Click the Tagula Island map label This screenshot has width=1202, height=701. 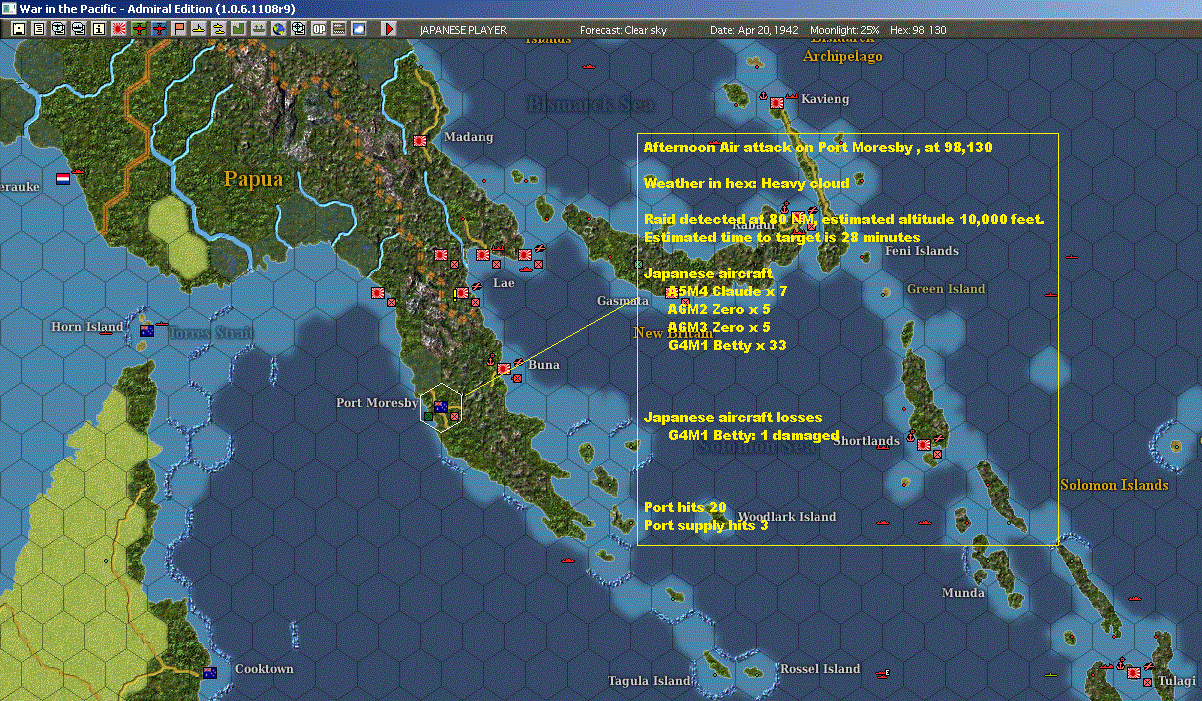pos(649,681)
